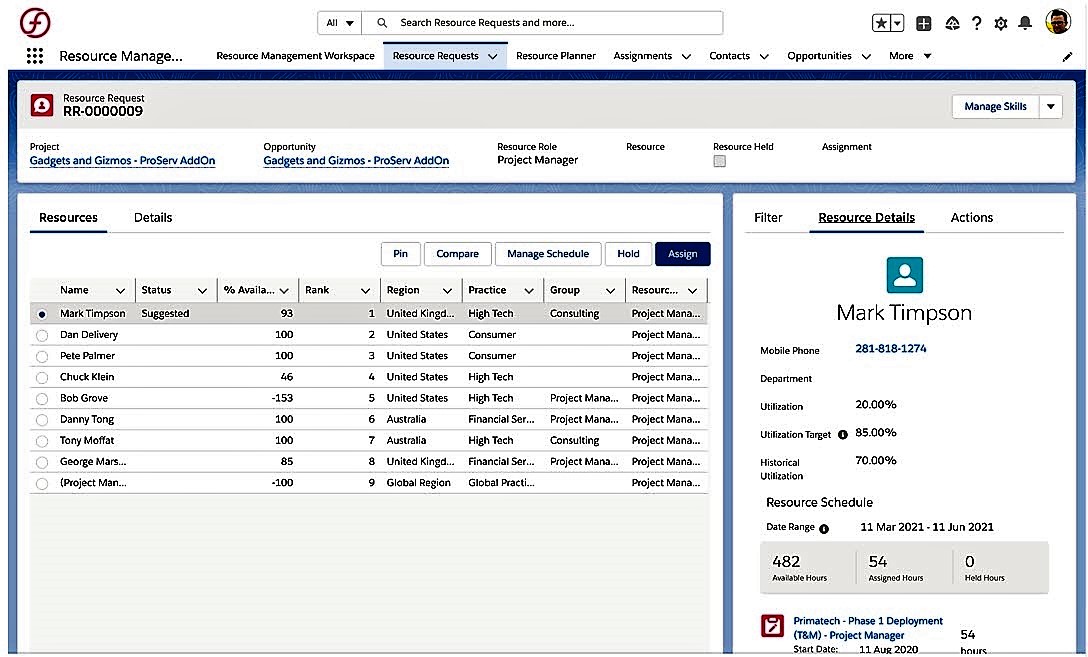Select the Chuck Klein radio button

(x=42, y=377)
